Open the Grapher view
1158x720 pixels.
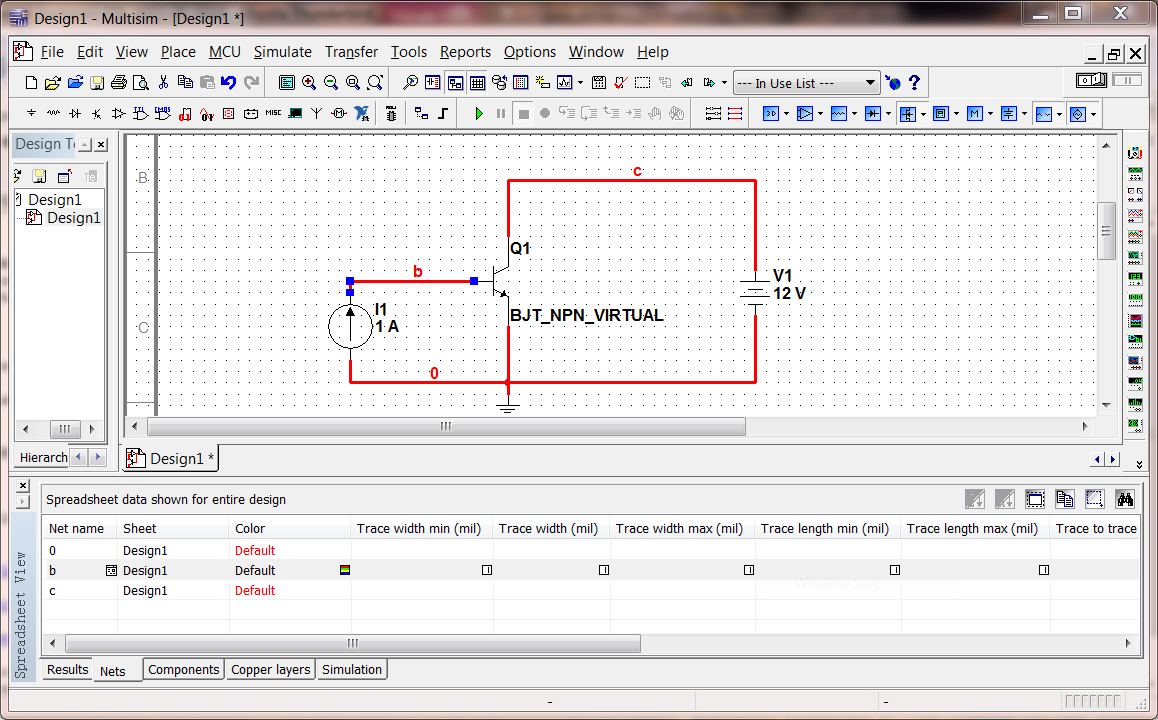click(565, 83)
